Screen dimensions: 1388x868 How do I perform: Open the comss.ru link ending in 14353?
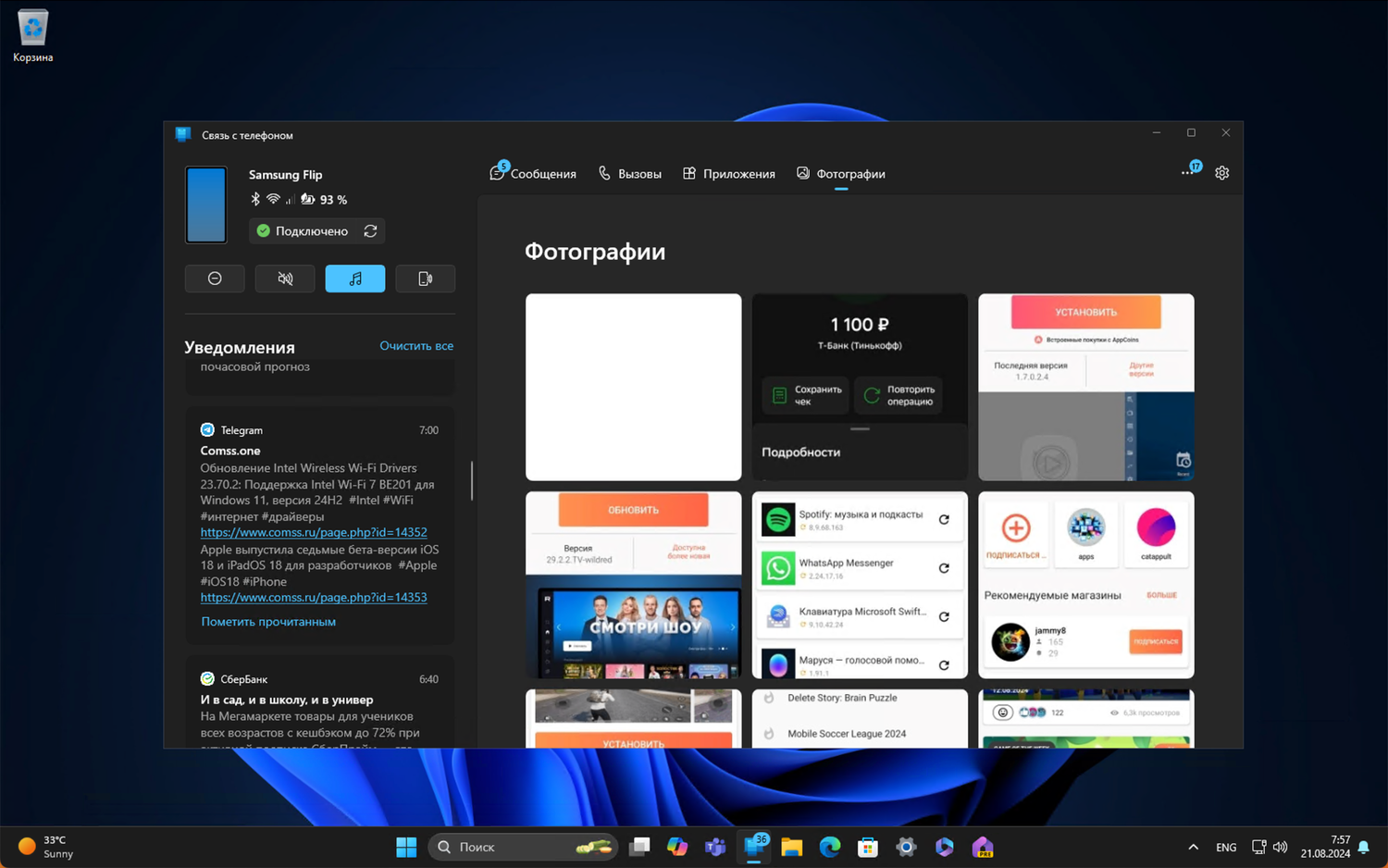click(314, 597)
